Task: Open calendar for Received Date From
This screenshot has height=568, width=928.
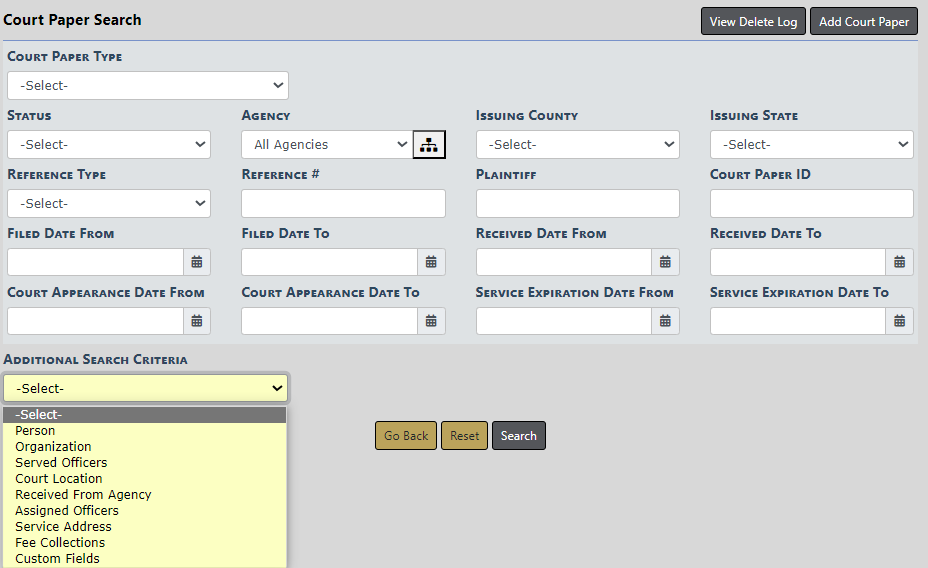Action: 665,262
